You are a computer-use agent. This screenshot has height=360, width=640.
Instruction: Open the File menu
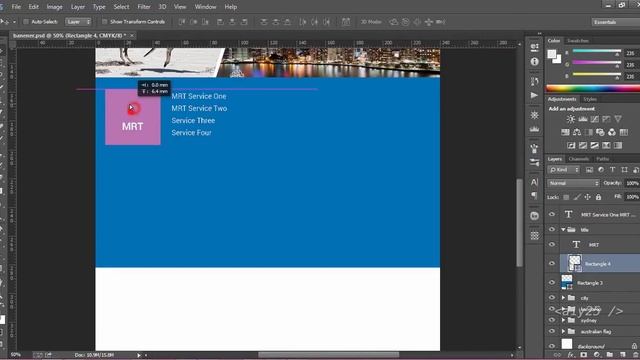(16, 7)
